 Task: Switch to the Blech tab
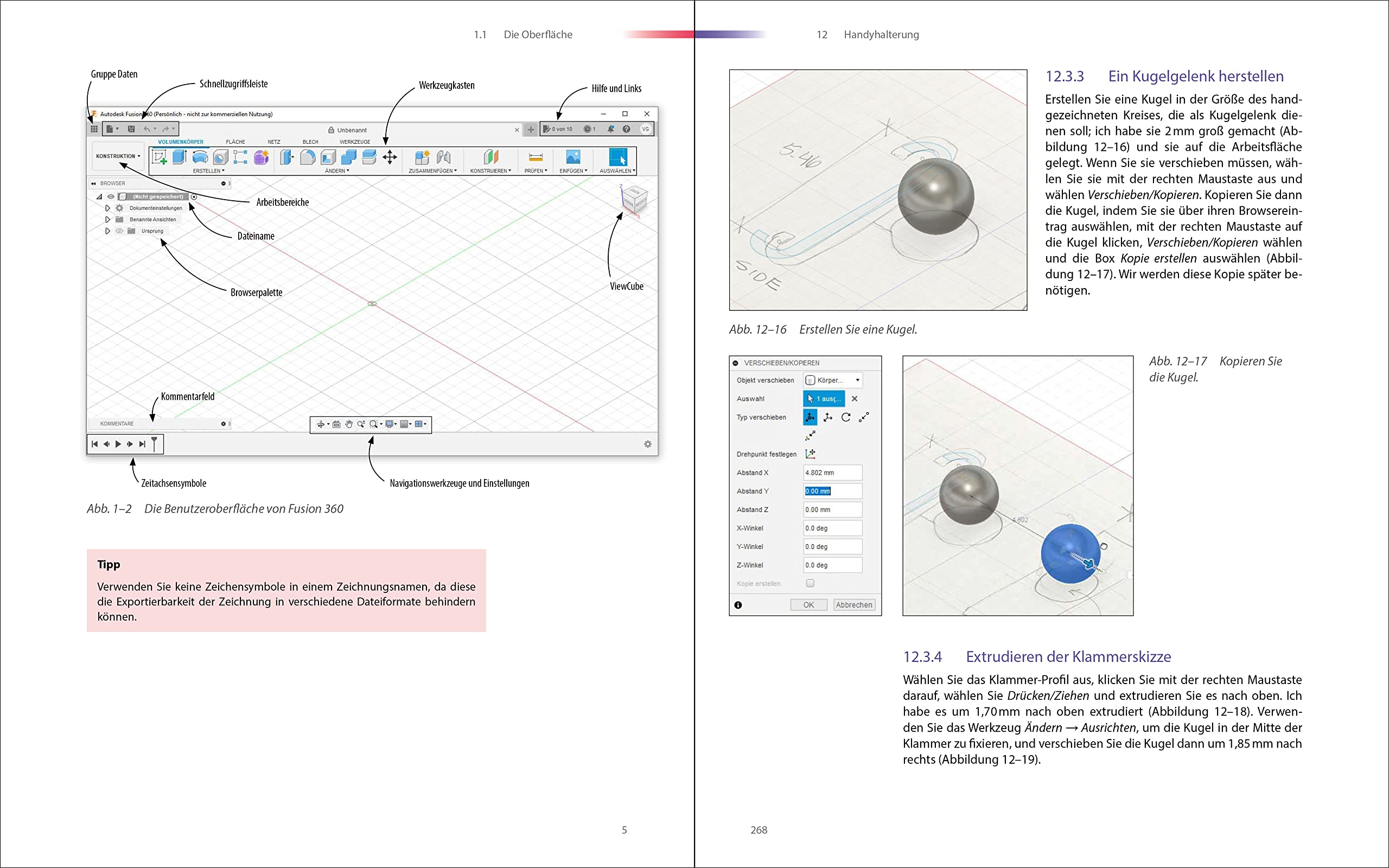[x=310, y=142]
